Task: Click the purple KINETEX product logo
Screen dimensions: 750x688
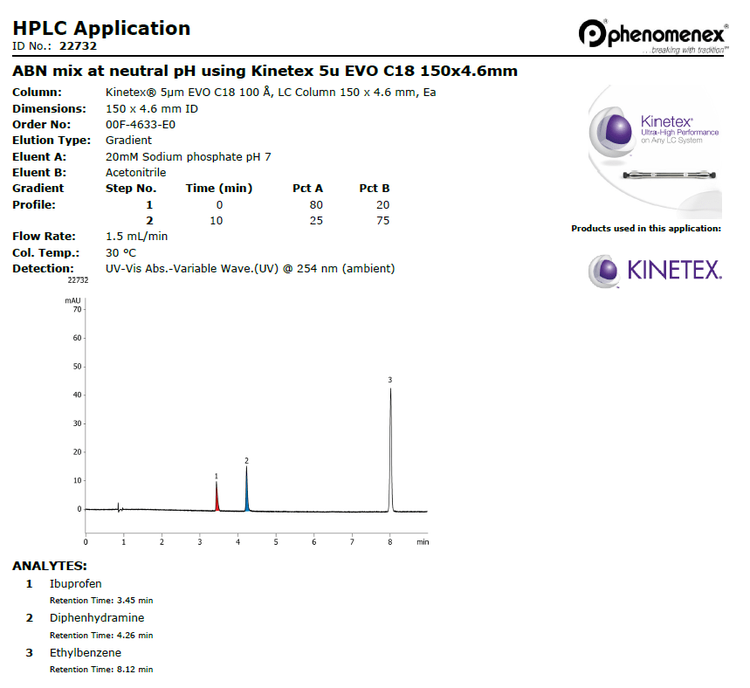Action: coord(655,271)
